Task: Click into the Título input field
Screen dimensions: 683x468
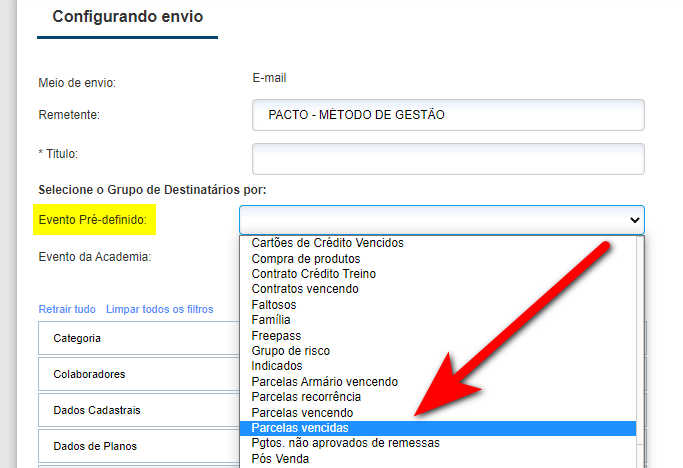Action: point(448,158)
